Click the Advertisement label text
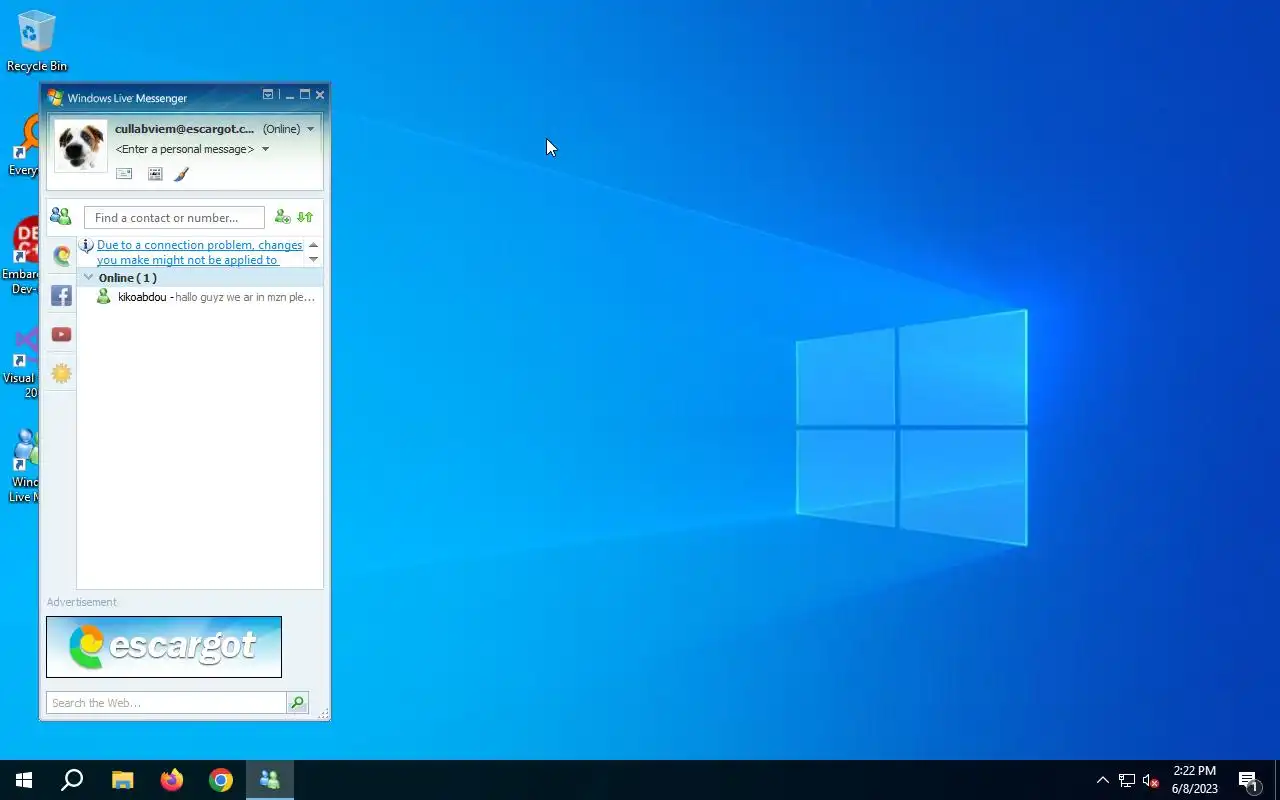The height and width of the screenshot is (800, 1280). pyautogui.click(x=81, y=602)
